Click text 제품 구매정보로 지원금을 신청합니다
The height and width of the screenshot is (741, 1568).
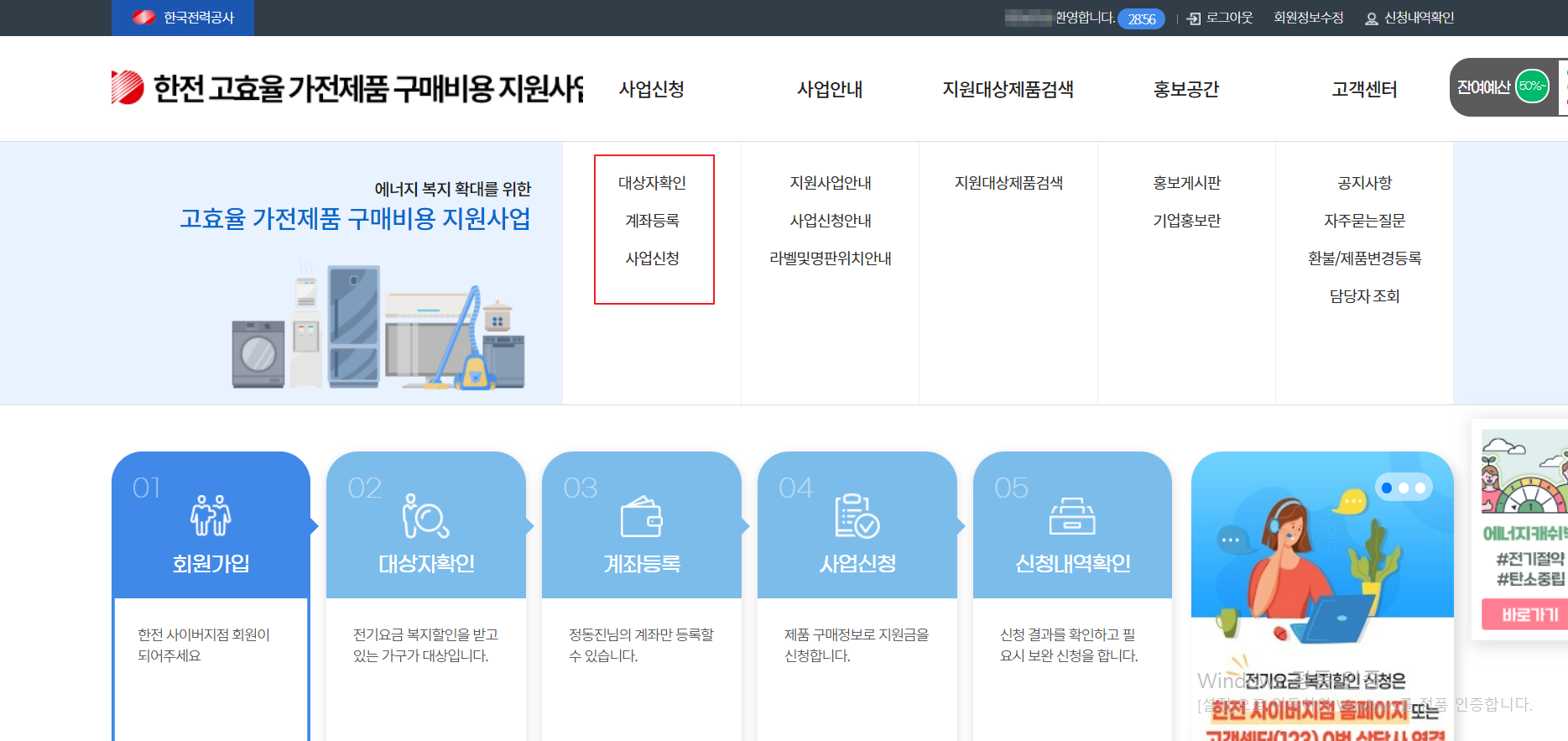click(857, 645)
